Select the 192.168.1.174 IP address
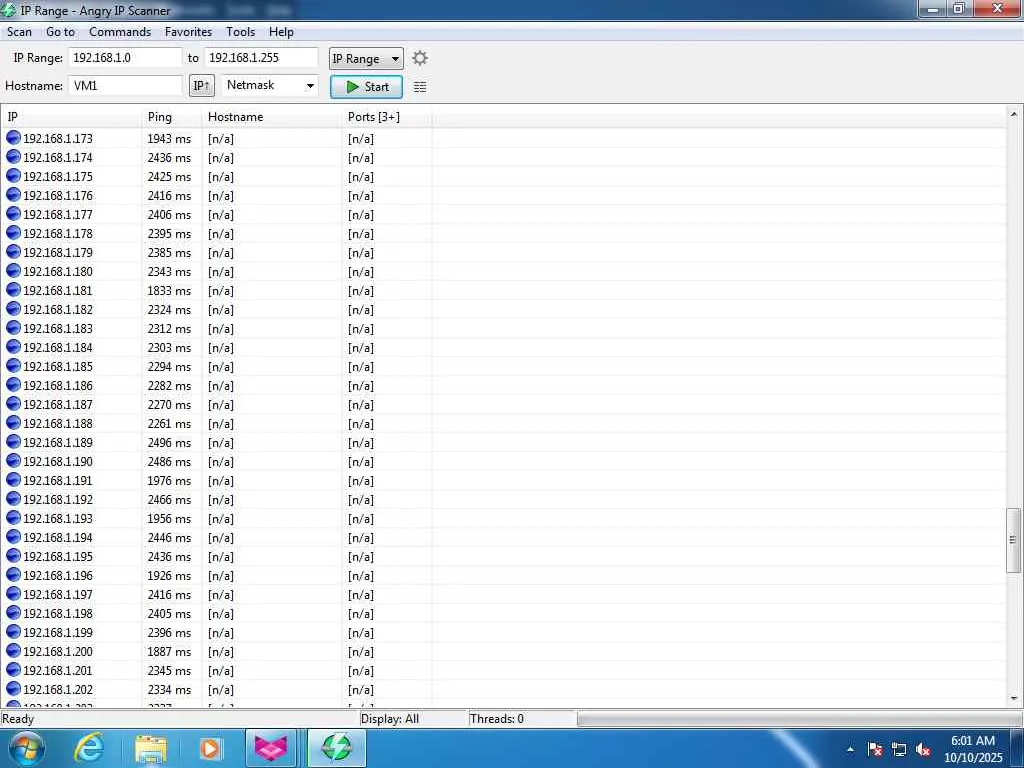 [58, 157]
